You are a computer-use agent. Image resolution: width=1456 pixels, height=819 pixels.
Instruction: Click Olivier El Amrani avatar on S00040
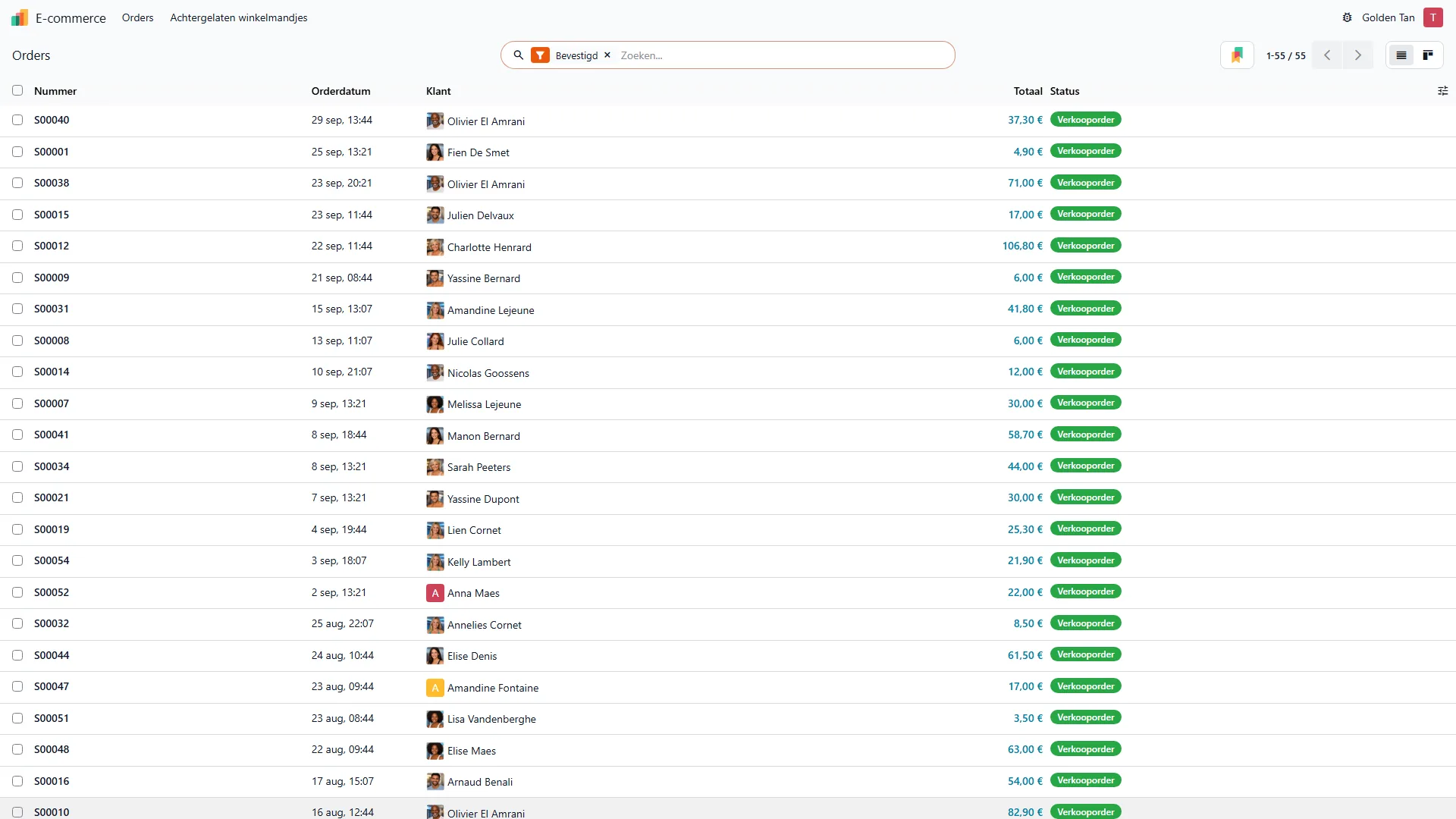click(435, 121)
